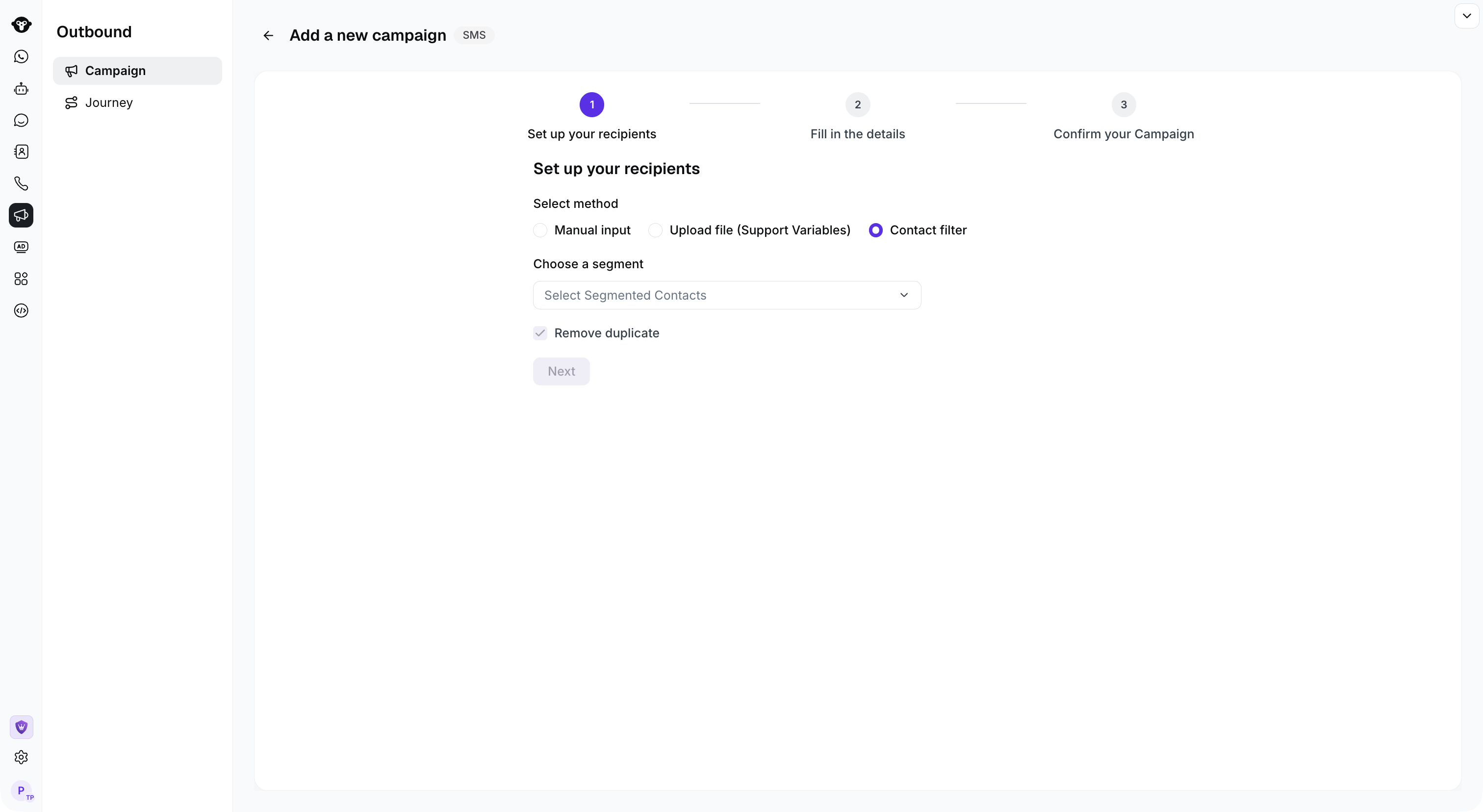
Task: Open the apps grid icon in sidebar
Action: pos(21,279)
